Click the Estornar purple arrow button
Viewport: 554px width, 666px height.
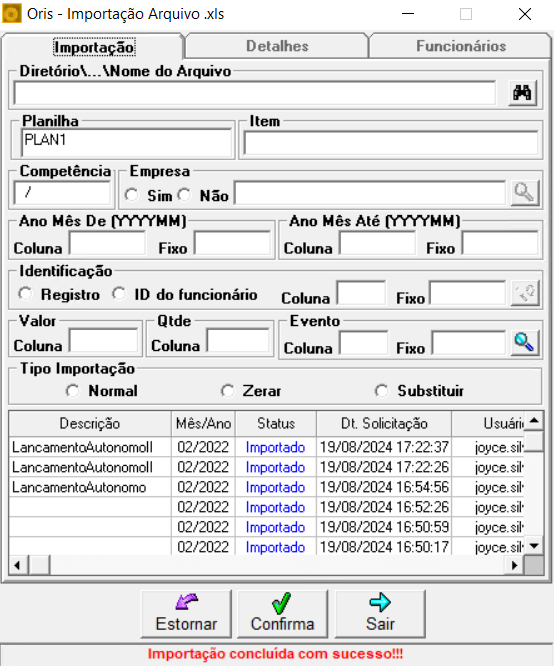187,614
